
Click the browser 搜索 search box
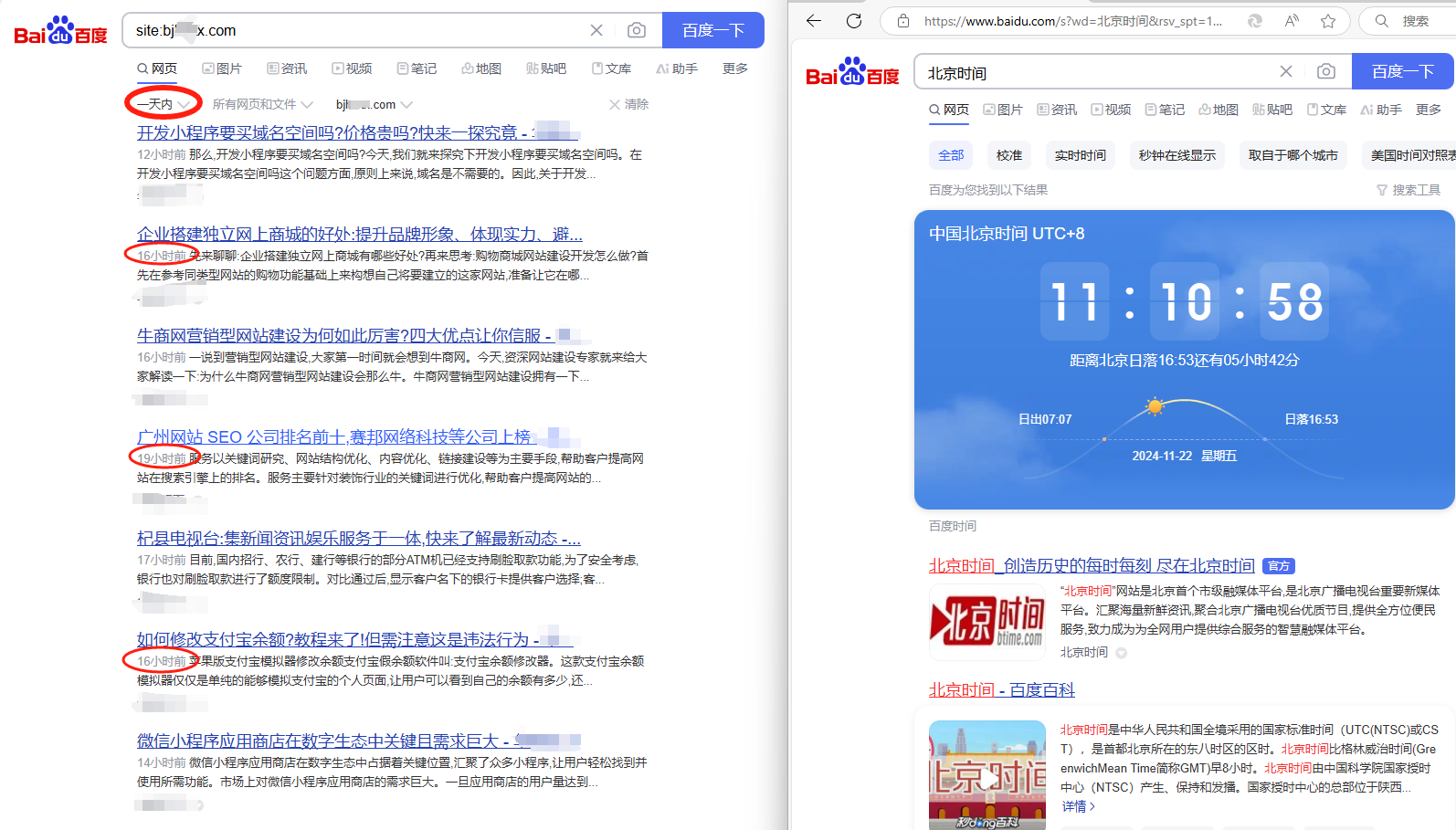1408,20
